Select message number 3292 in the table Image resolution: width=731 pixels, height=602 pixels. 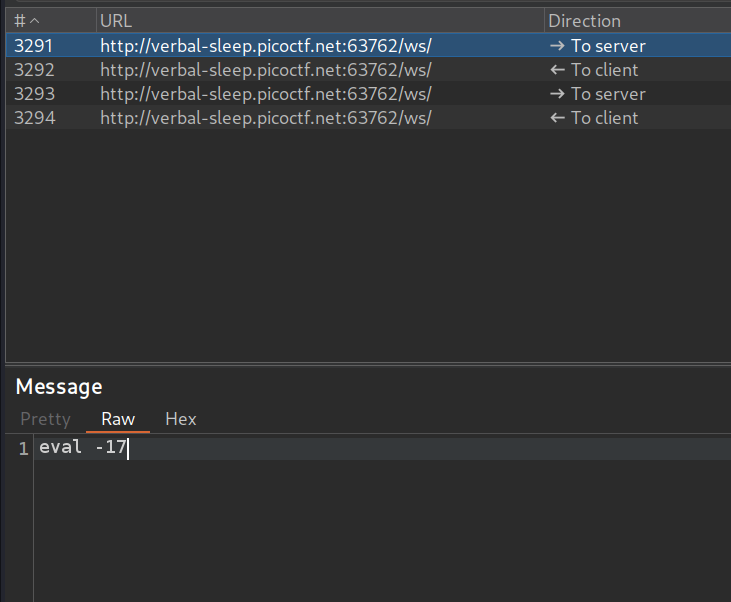33,70
